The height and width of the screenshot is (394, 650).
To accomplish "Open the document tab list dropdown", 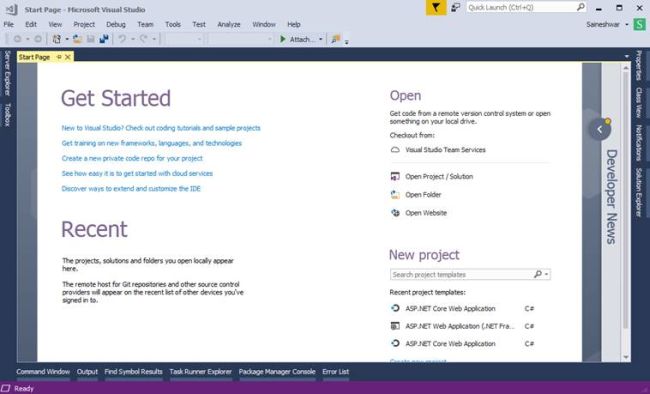I will click(x=626, y=56).
